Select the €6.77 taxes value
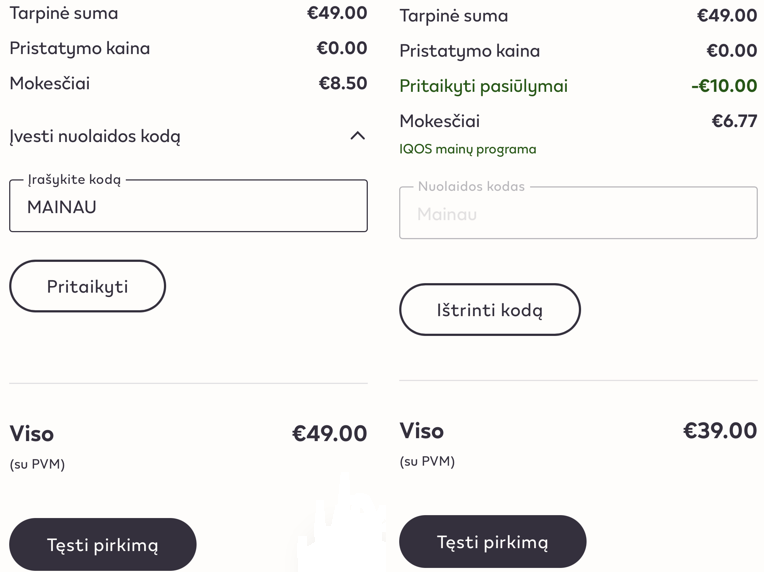The width and height of the screenshot is (764, 572). 734,121
